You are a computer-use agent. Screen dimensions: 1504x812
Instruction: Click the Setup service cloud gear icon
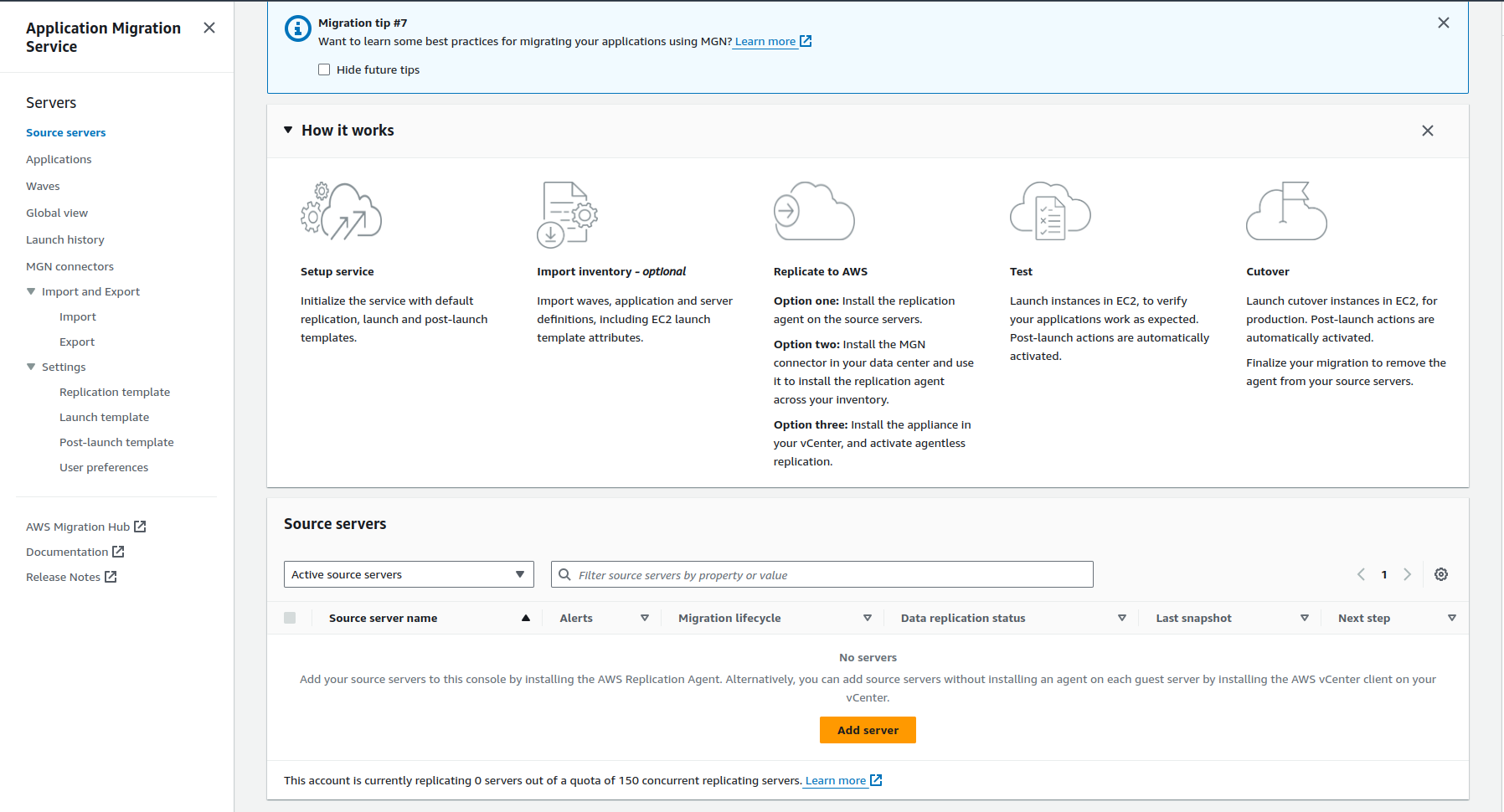tap(340, 213)
